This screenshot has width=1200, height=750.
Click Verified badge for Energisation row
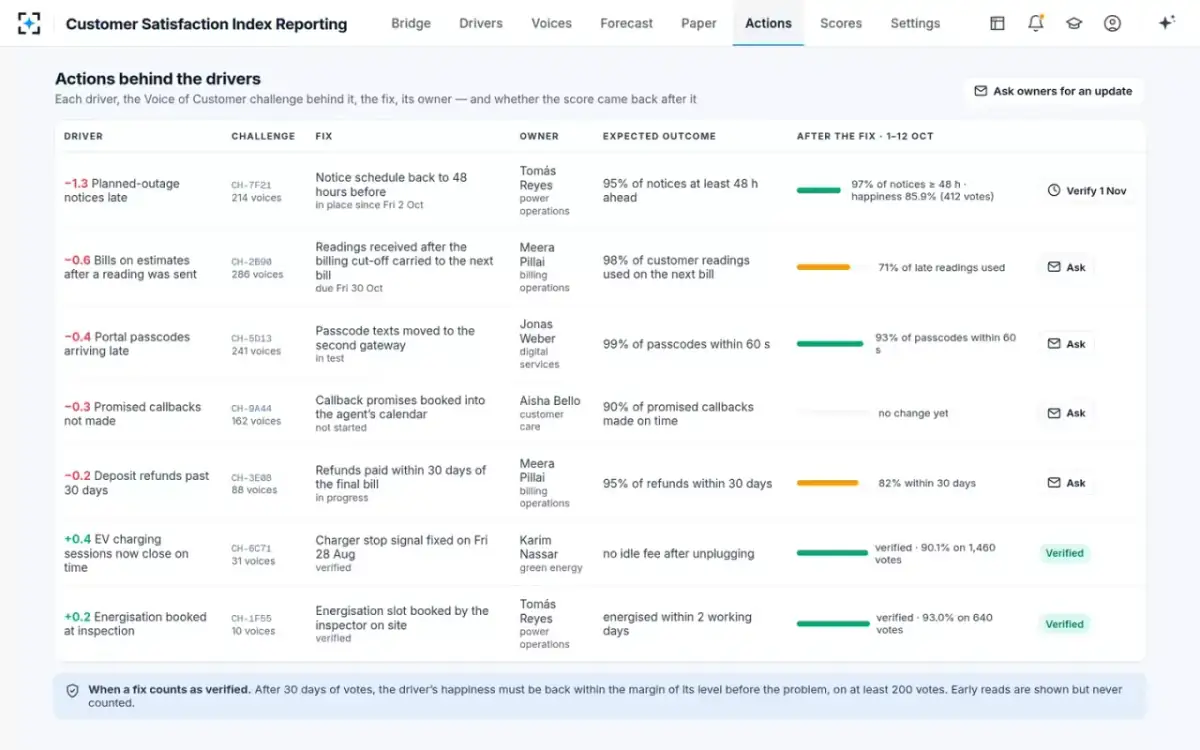(1065, 624)
